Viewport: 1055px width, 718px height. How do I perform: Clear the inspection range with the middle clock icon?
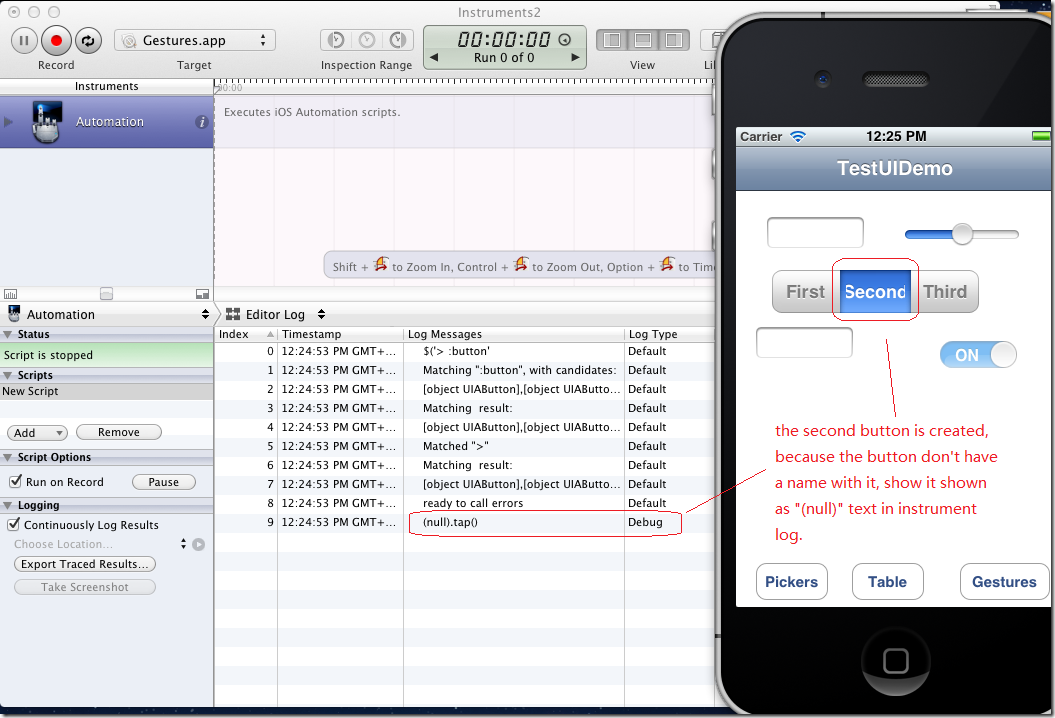367,40
